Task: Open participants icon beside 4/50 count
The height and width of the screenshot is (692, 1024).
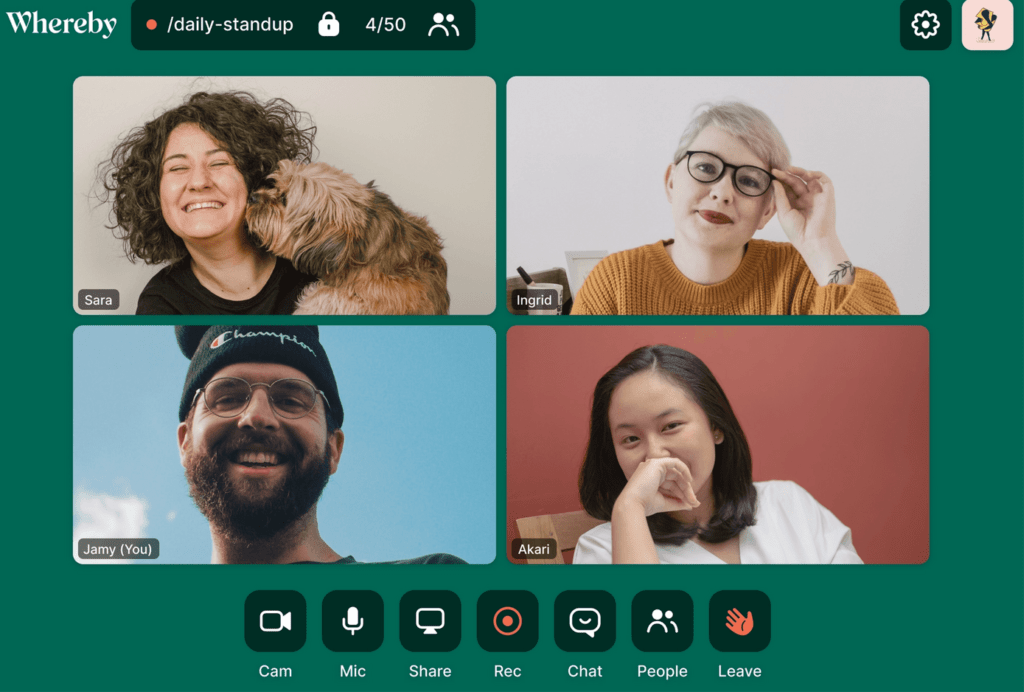Action: [443, 25]
